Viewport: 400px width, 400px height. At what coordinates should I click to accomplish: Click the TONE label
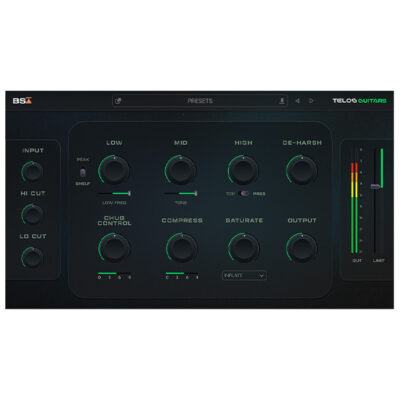click(180, 203)
